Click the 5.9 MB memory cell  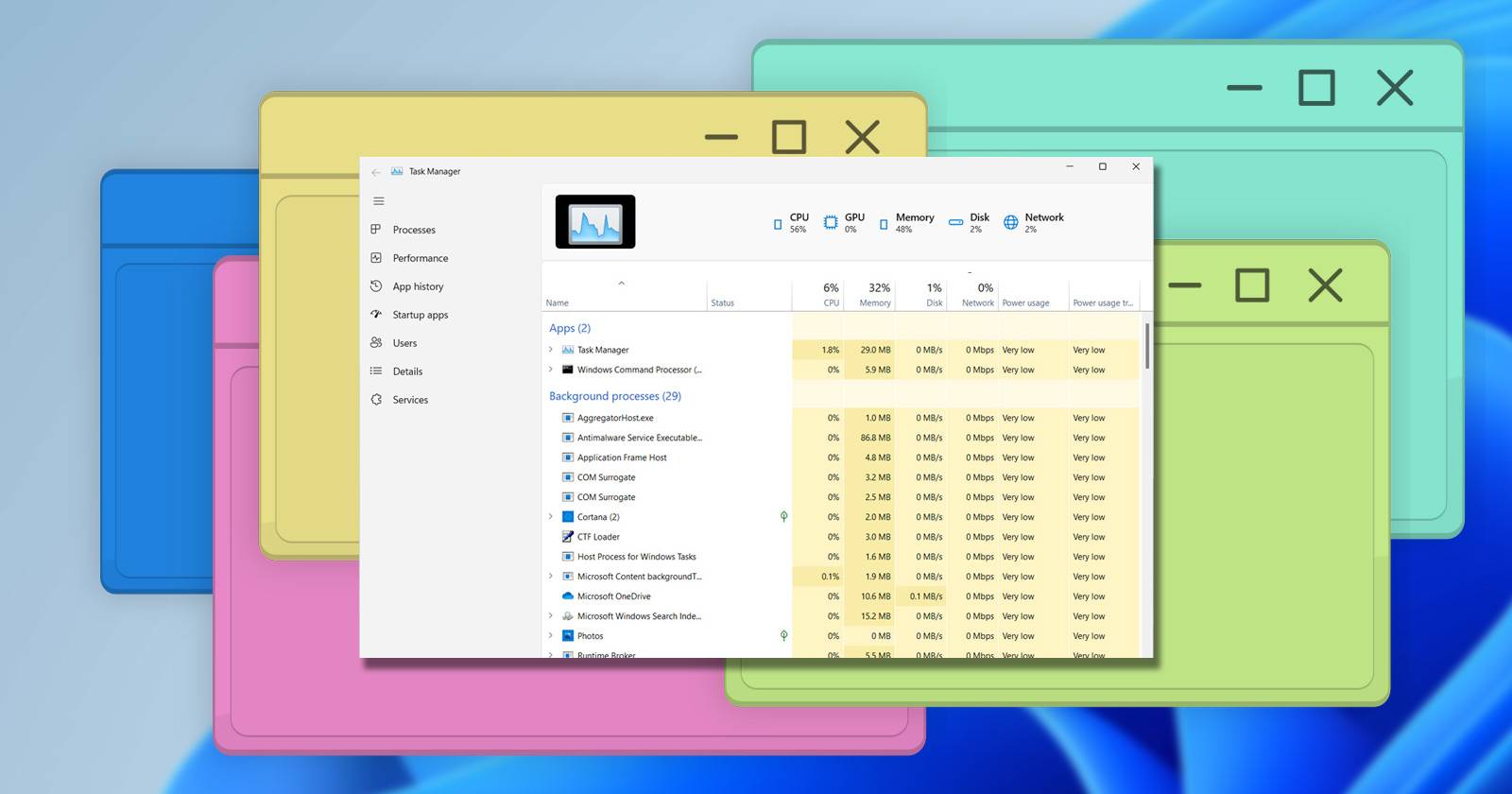[x=870, y=370]
